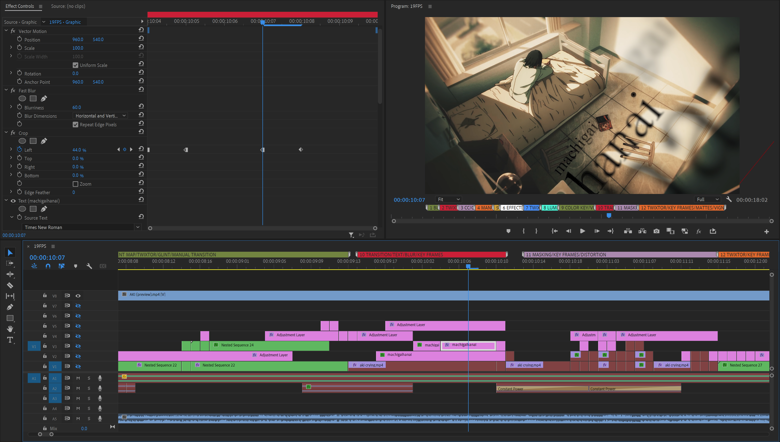This screenshot has height=442, width=780.
Task: Open the 19FPS timeline panel menu
Action: click(53, 246)
